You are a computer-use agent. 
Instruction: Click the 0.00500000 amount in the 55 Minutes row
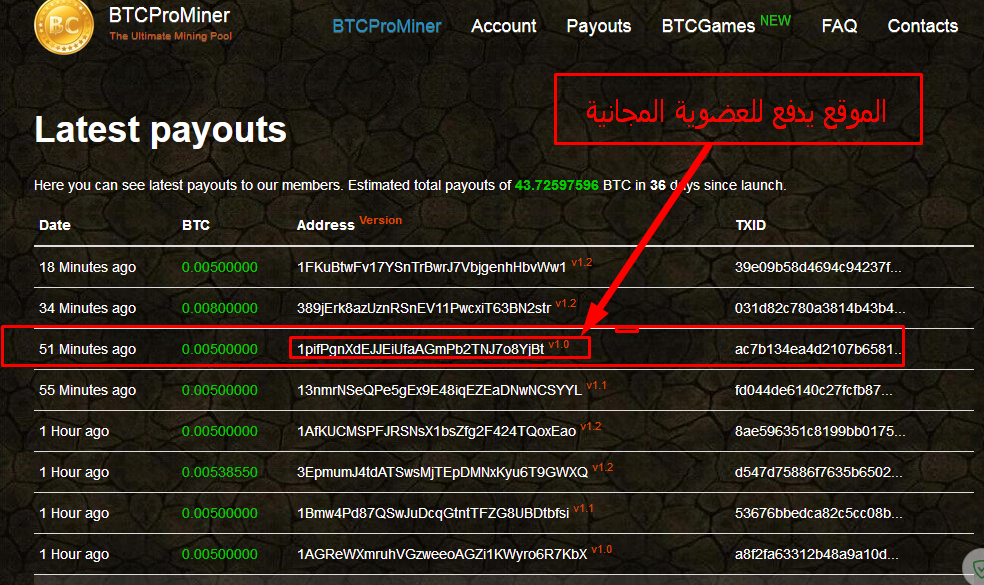click(220, 390)
